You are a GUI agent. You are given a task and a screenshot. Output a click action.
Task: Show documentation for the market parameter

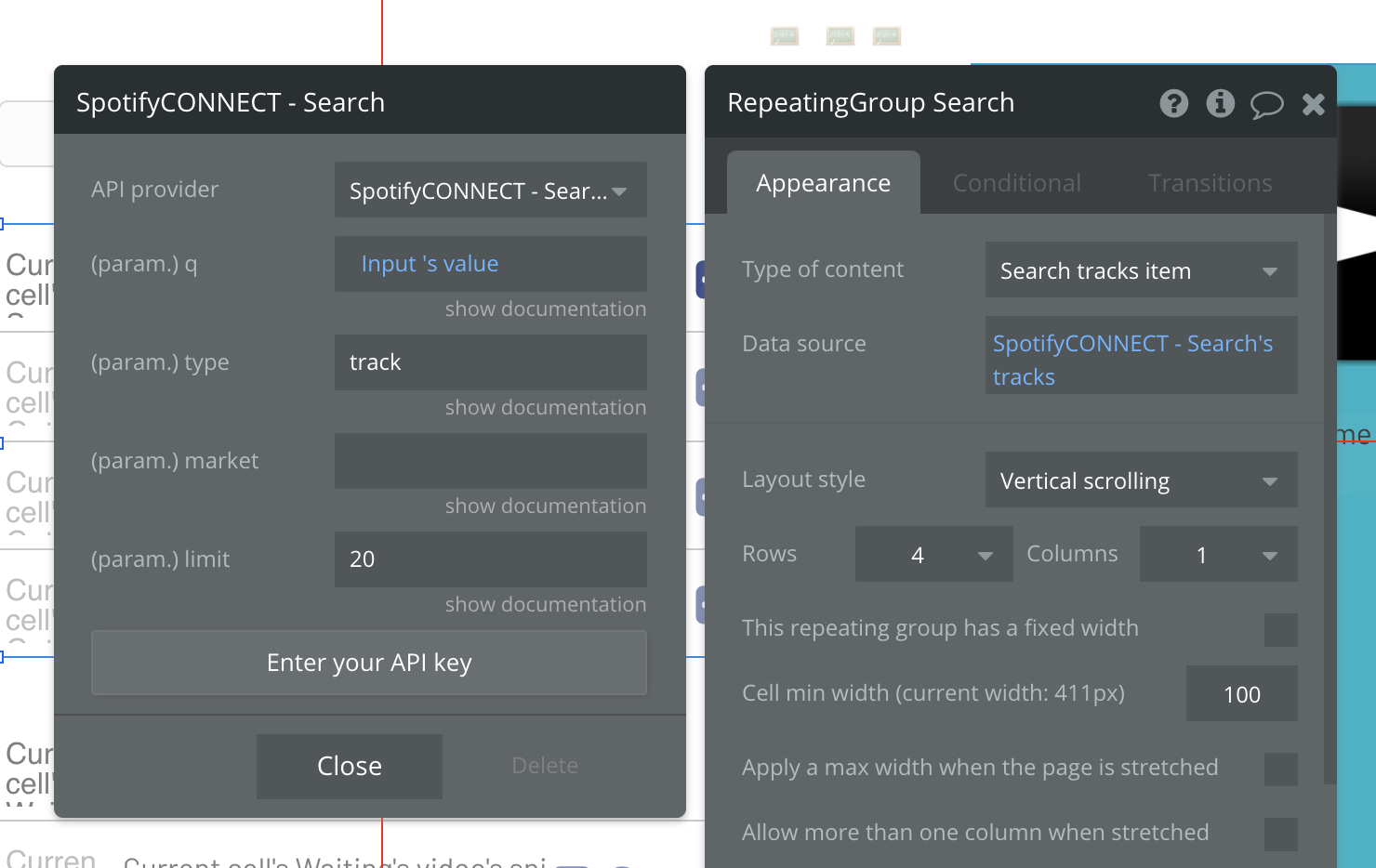[x=546, y=506]
